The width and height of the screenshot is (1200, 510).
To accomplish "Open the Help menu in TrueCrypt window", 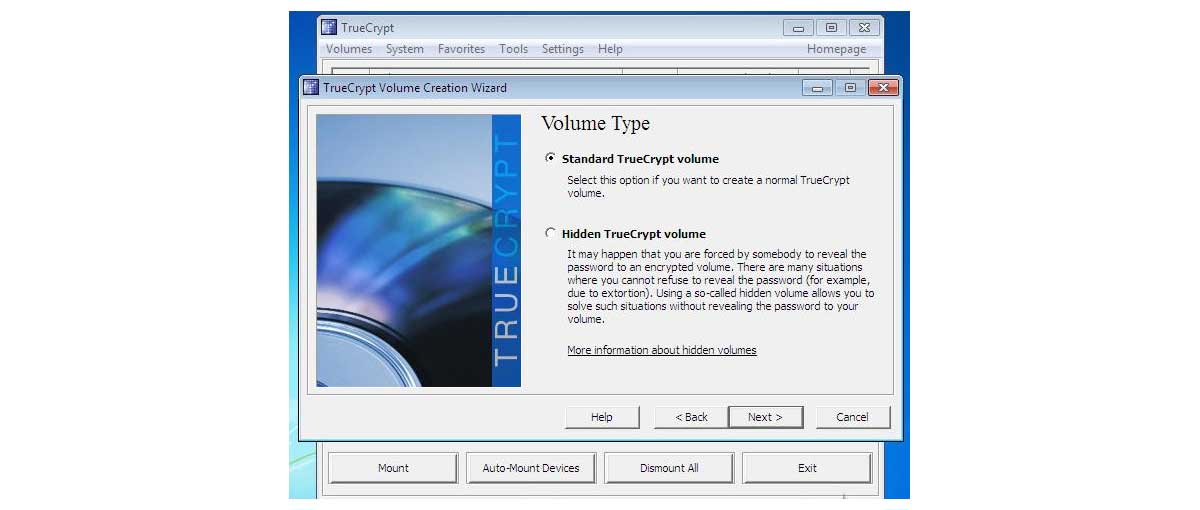I will click(610, 49).
